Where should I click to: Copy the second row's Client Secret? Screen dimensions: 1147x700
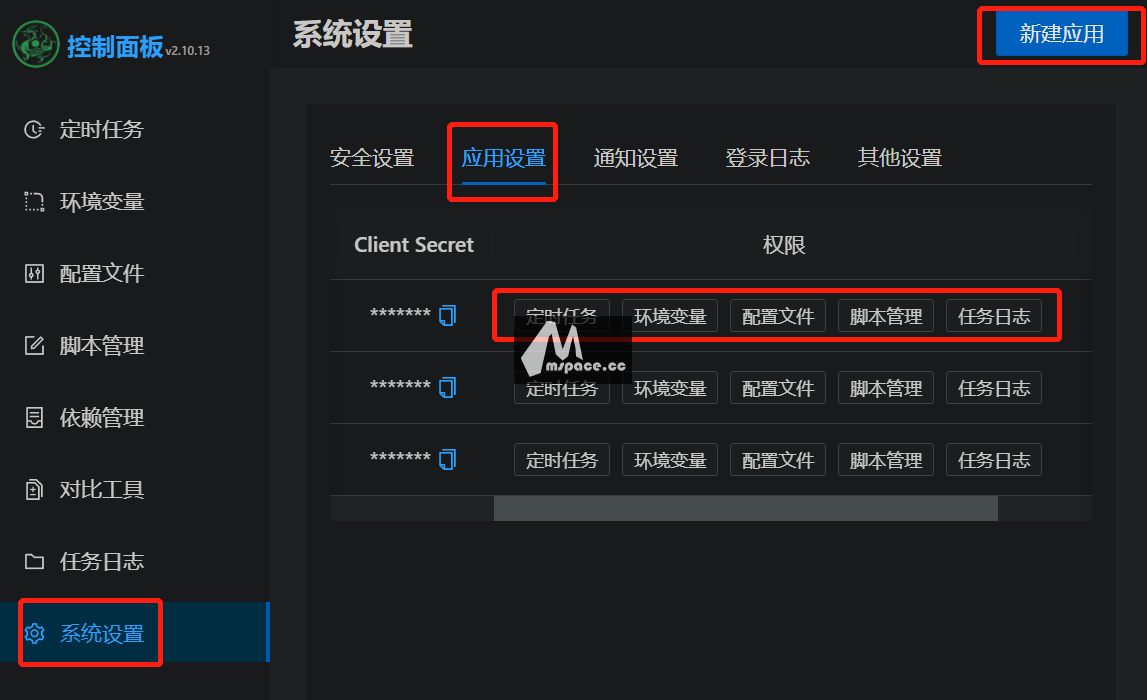447,387
